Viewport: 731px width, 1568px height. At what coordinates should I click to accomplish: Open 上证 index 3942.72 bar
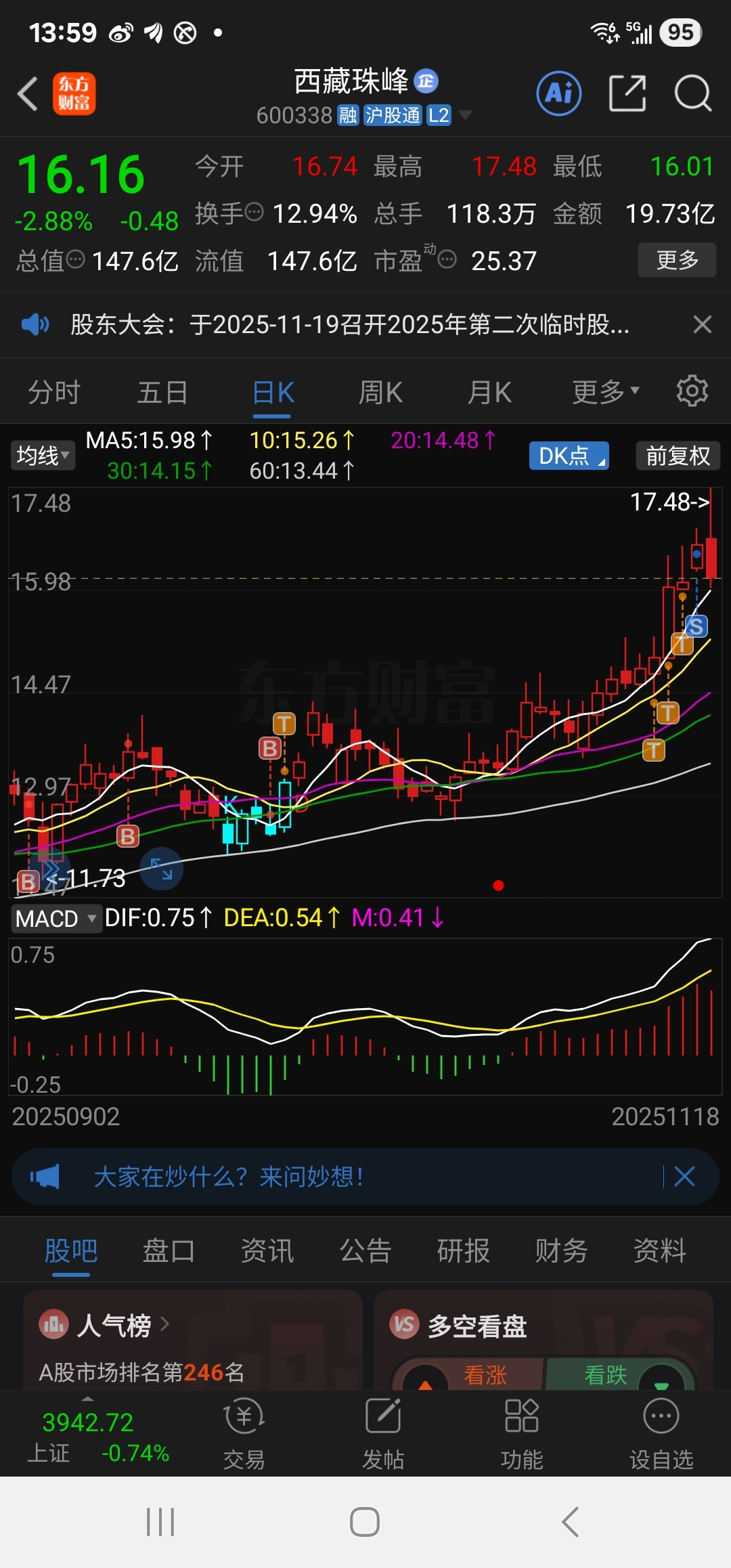[x=97, y=1435]
